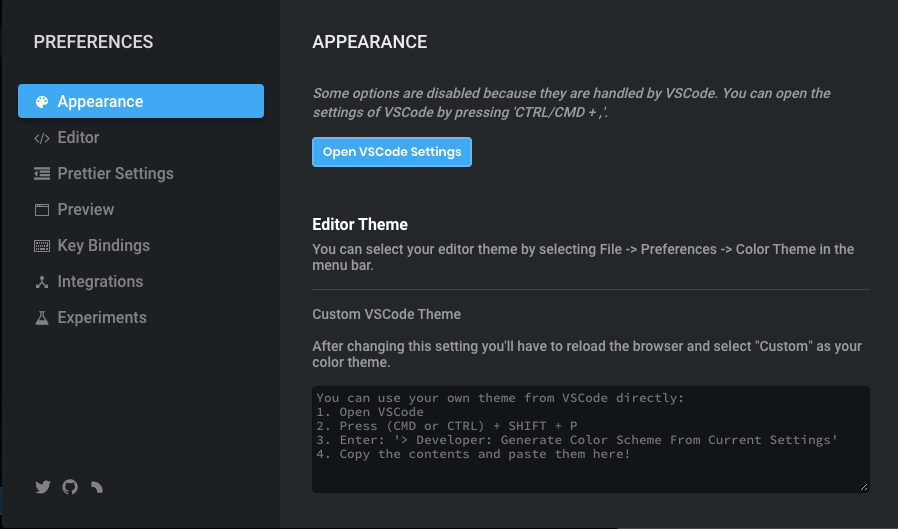
Task: Go to Prettier Settings section
Action: click(x=115, y=174)
